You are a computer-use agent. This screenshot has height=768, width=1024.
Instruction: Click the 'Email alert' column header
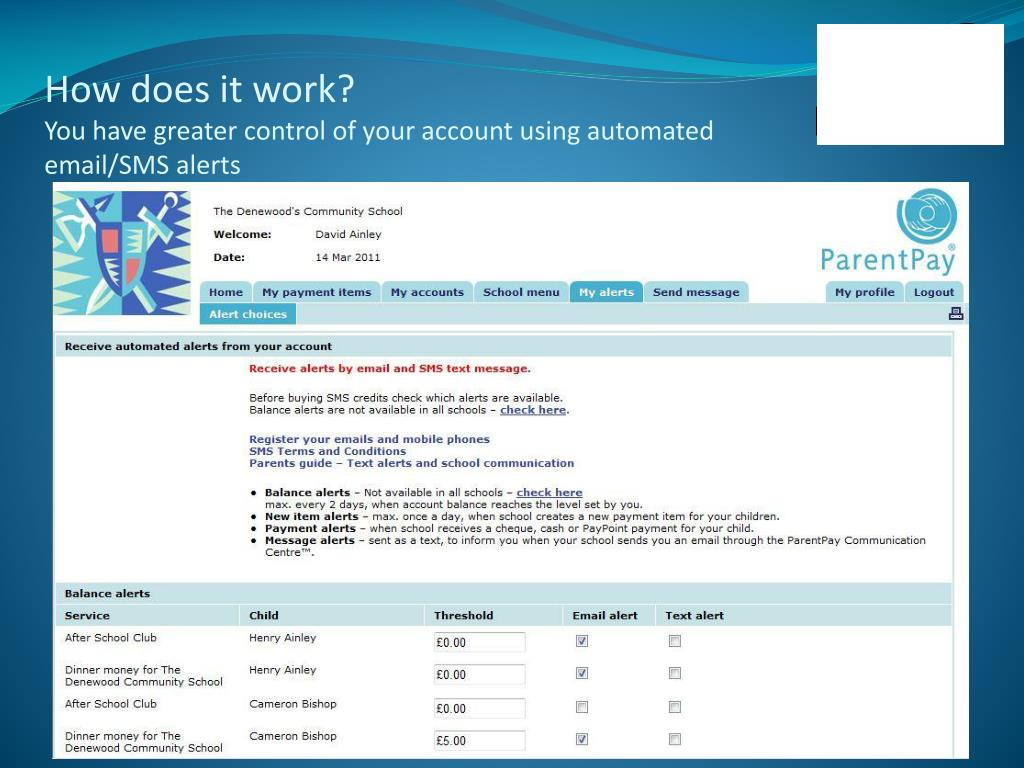(605, 615)
